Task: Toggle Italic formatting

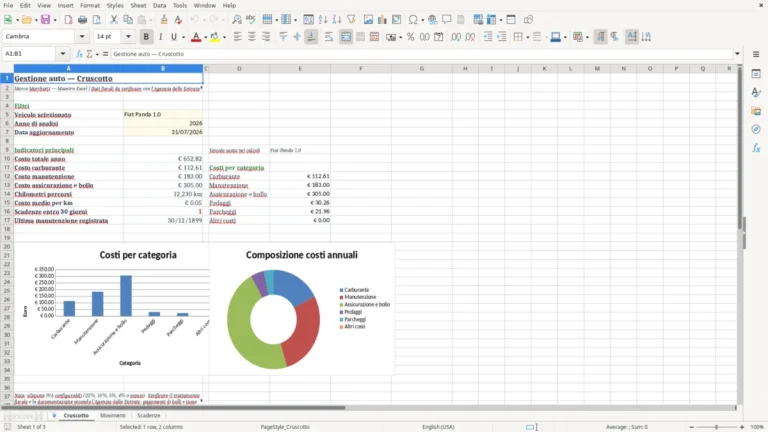Action: pyautogui.click(x=160, y=37)
